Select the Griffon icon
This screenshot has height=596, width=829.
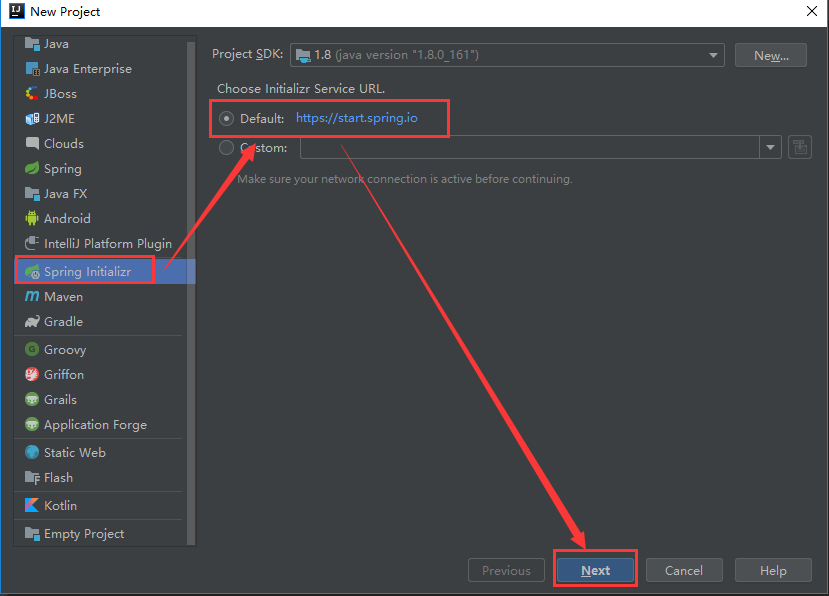coord(32,374)
